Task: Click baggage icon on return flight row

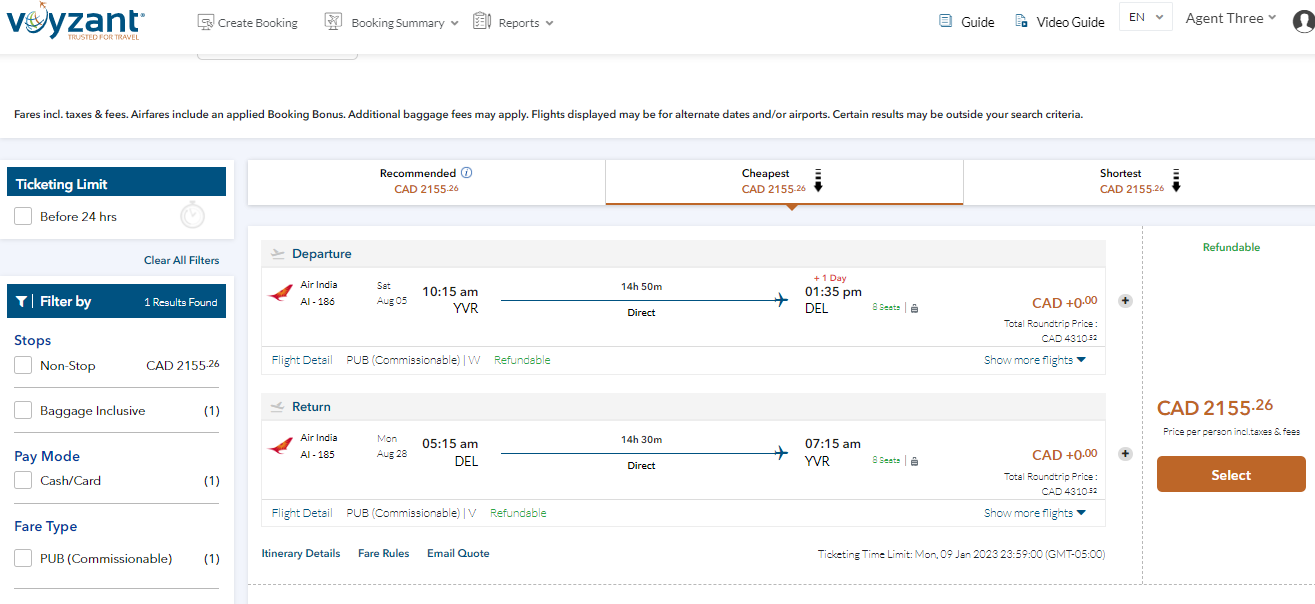Action: click(x=914, y=461)
